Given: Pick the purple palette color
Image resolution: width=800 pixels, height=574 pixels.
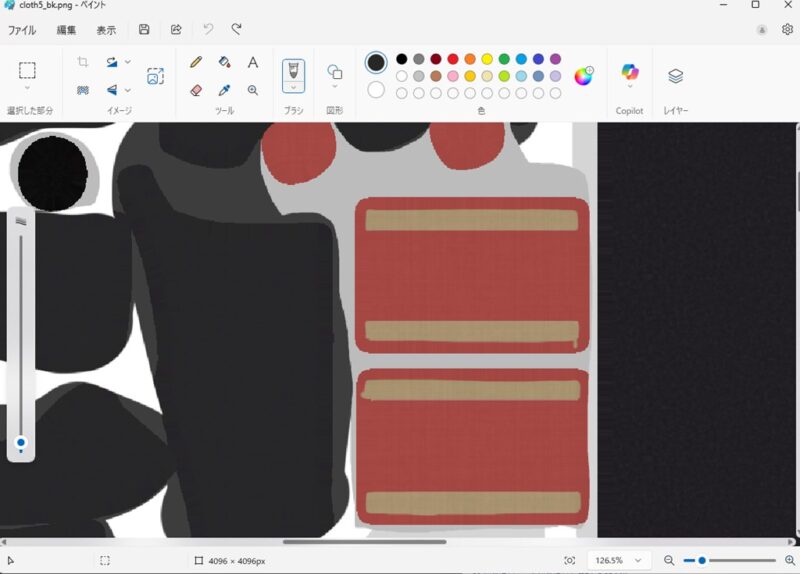Looking at the screenshot, I should click(556, 59).
